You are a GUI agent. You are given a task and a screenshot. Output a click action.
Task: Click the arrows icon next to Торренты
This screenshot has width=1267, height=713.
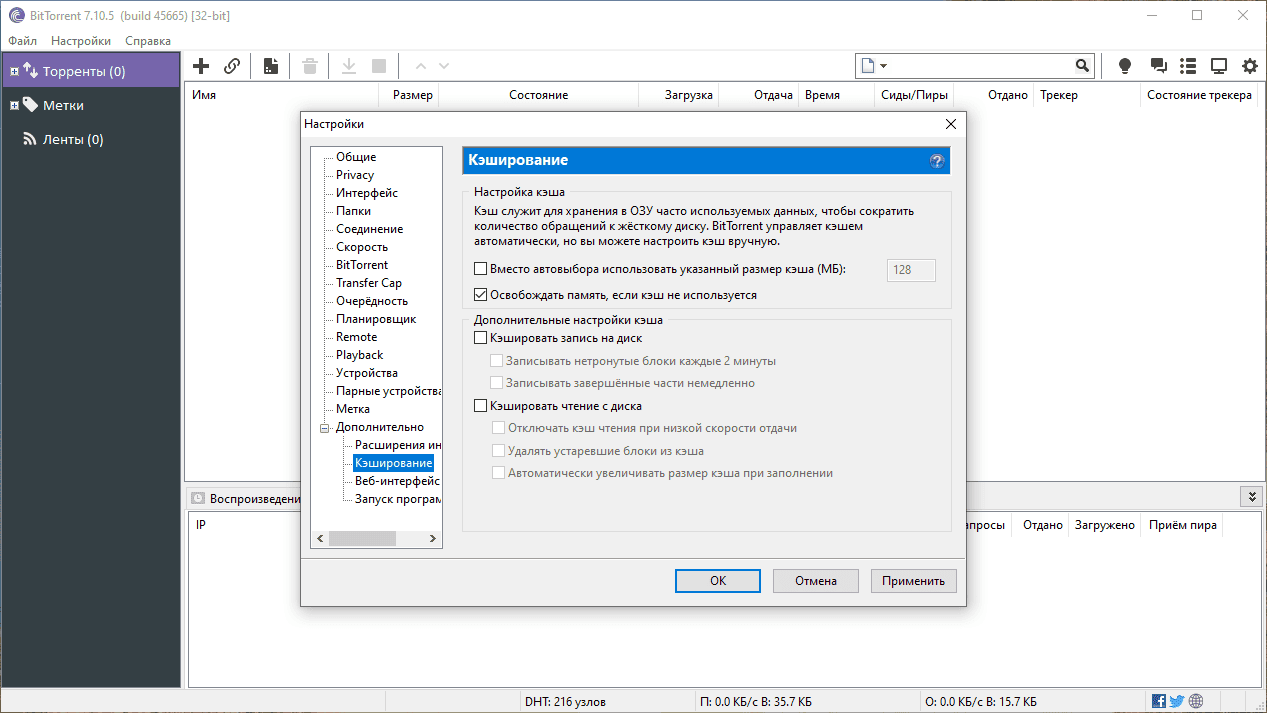(30, 71)
